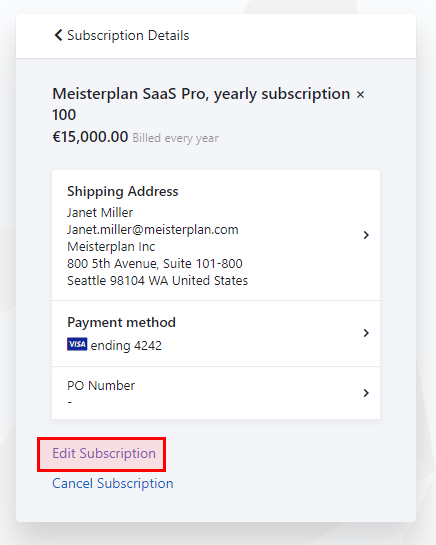This screenshot has height=545, width=436.
Task: Select the PO Number label
Action: point(101,385)
